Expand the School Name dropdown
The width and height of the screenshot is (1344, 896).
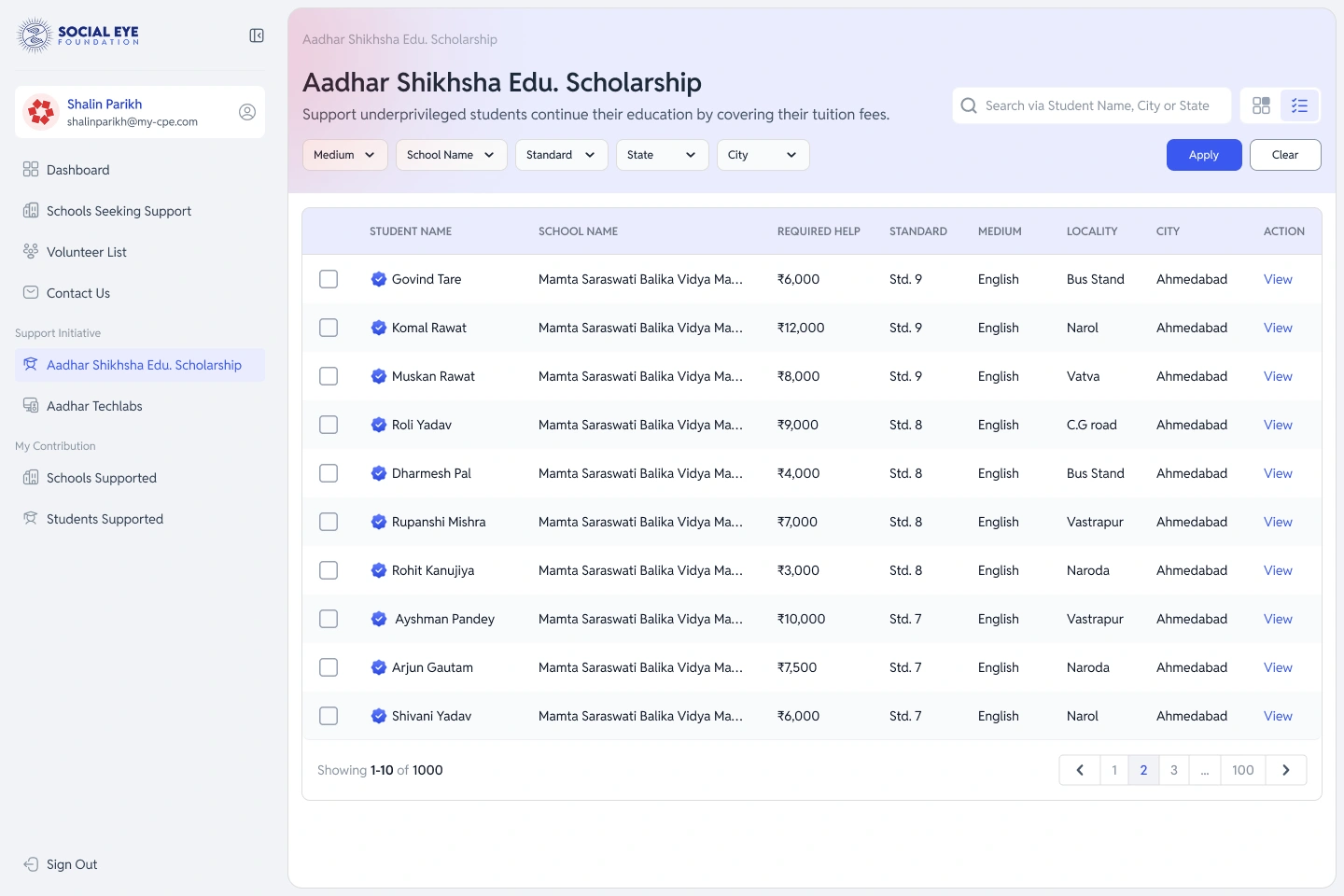(x=452, y=155)
